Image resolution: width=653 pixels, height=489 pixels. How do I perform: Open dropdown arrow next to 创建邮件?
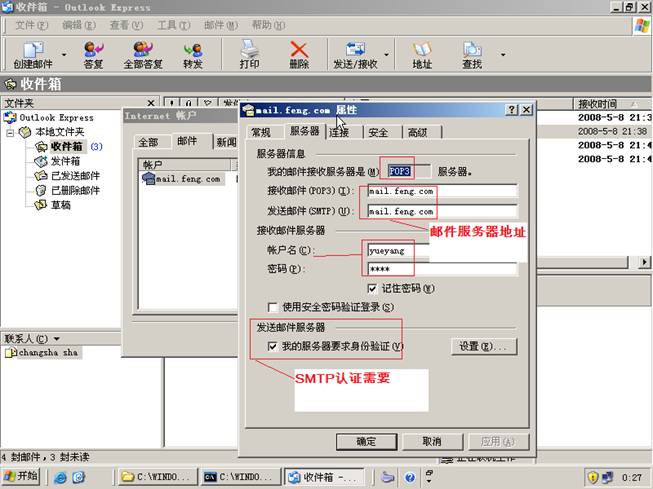point(65,55)
